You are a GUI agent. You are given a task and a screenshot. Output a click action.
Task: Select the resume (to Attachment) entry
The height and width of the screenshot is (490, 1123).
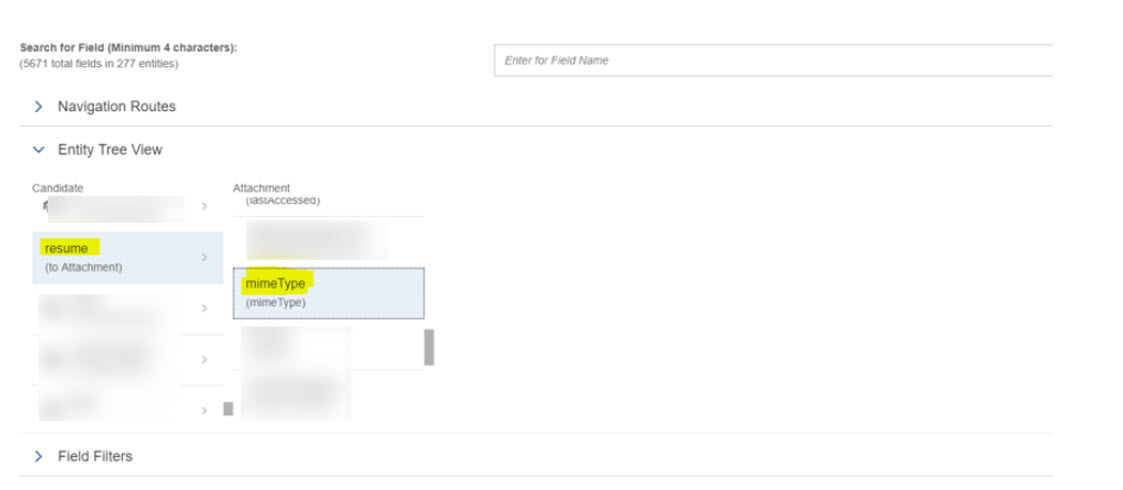click(110, 258)
